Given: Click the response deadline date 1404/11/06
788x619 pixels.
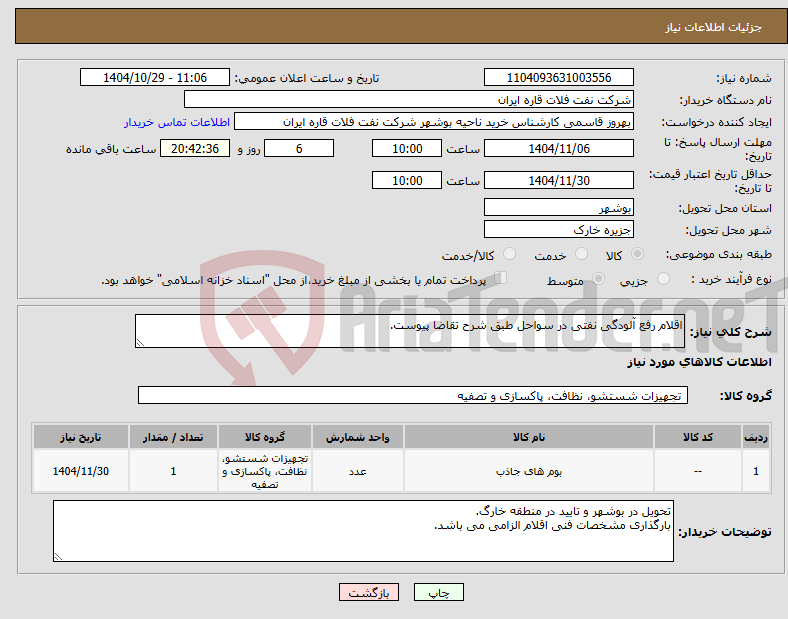Looking at the screenshot, I should tap(559, 149).
